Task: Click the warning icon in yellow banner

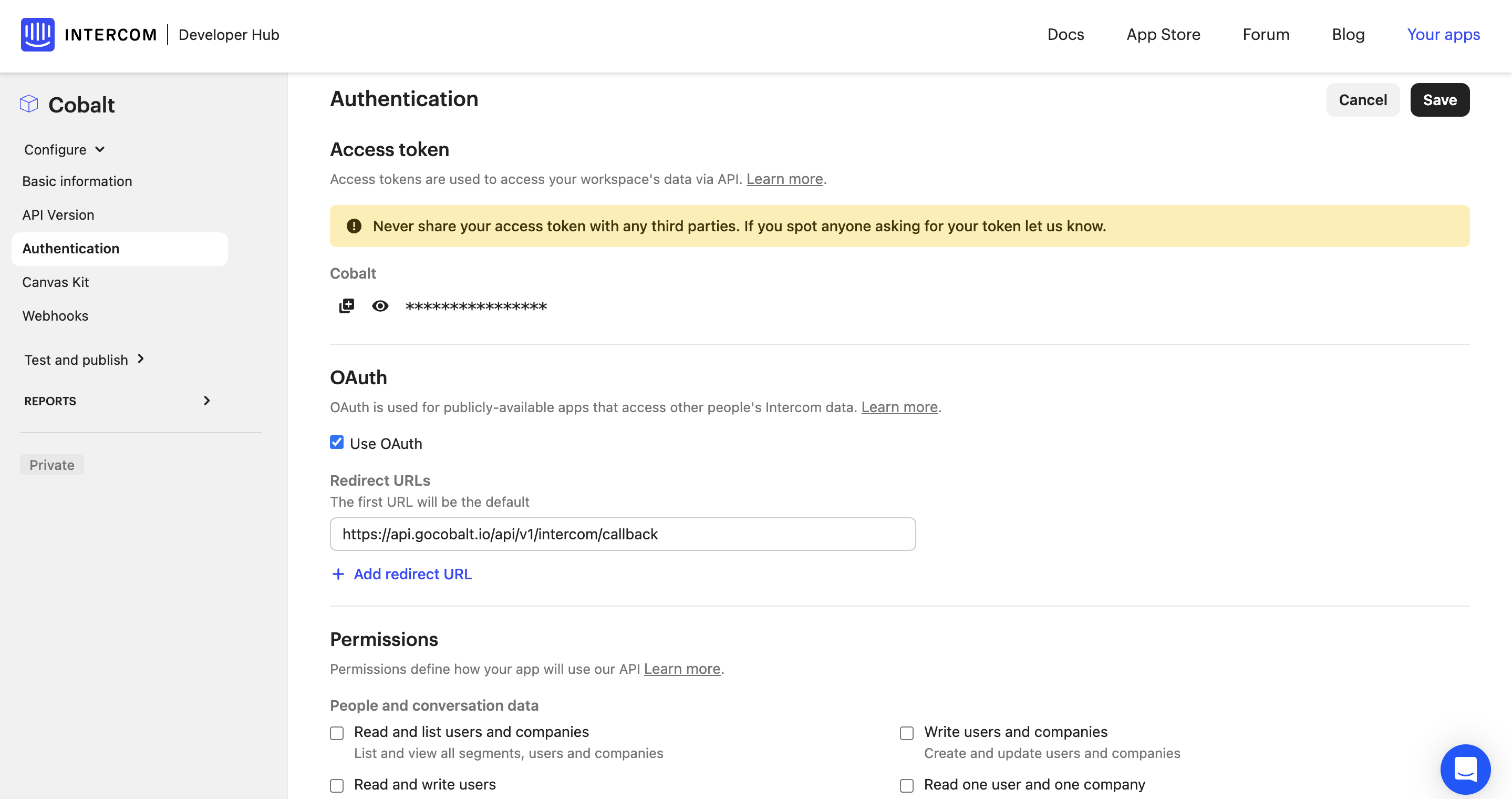Action: pos(355,226)
